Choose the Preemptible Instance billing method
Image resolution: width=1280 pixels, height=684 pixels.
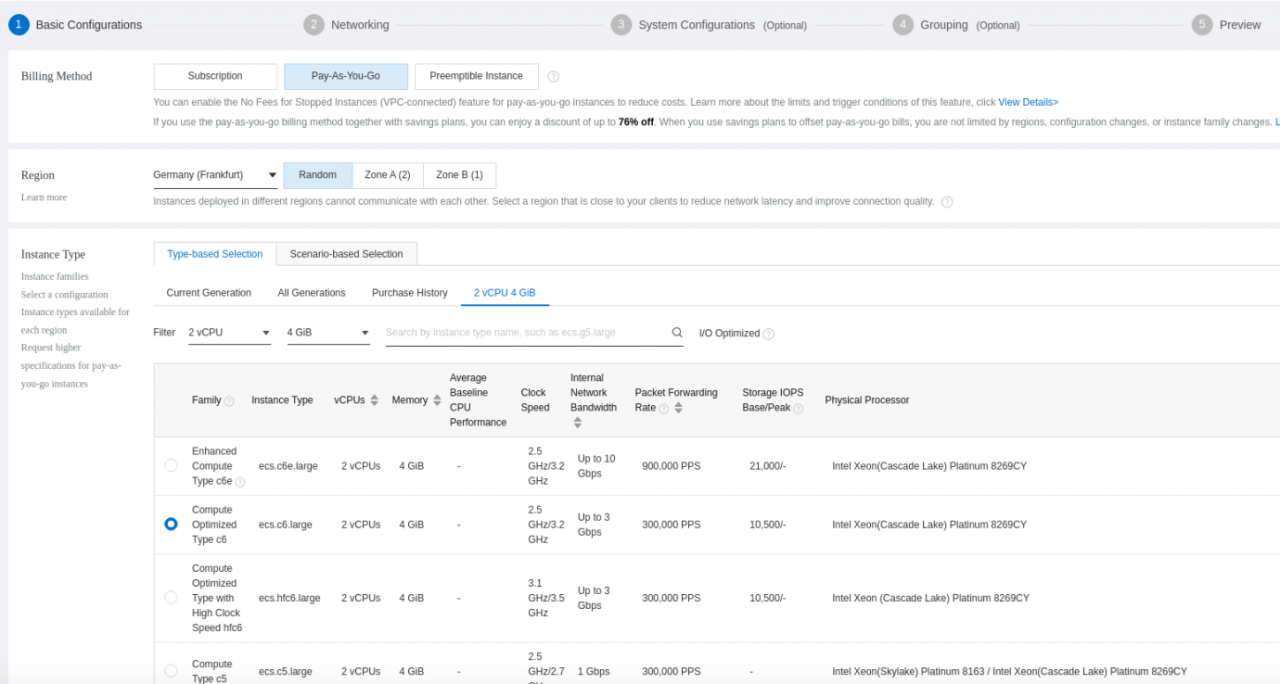(x=476, y=76)
